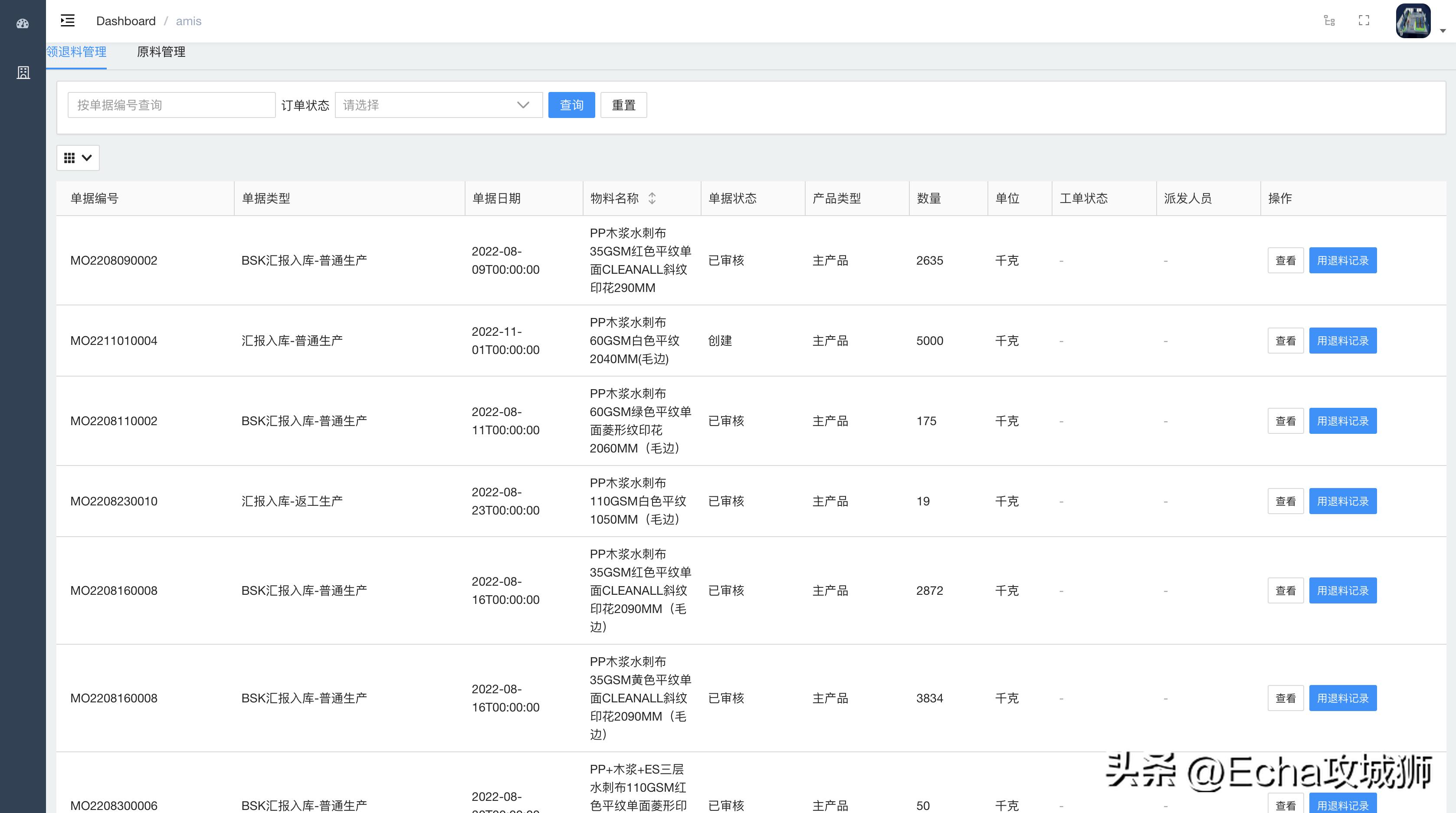The width and height of the screenshot is (1456, 813).
Task: Open 用退料记录 for MO2211010004
Action: click(1343, 341)
